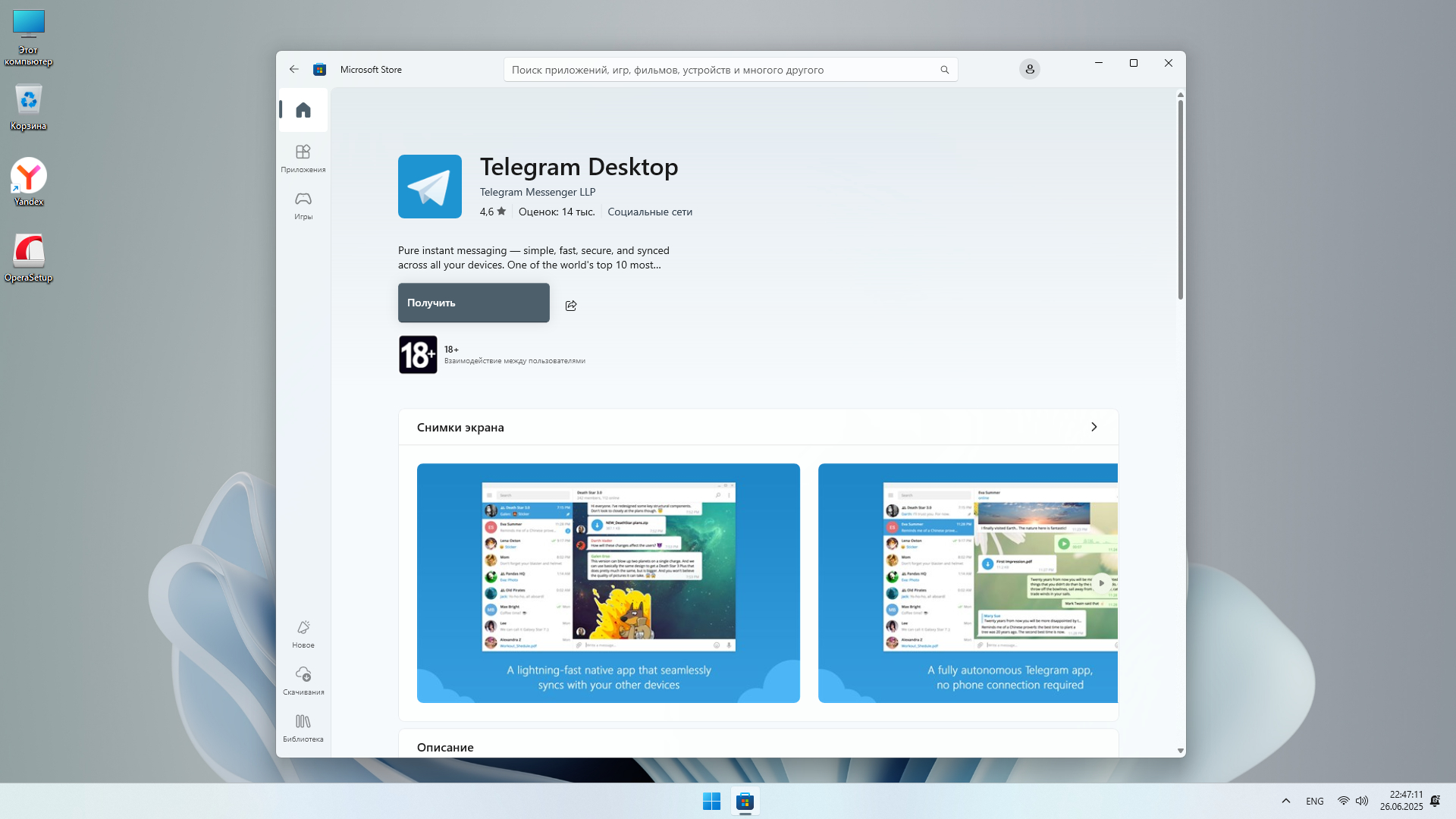
Task: Open the Игры section in the sidebar
Action: coord(303,206)
